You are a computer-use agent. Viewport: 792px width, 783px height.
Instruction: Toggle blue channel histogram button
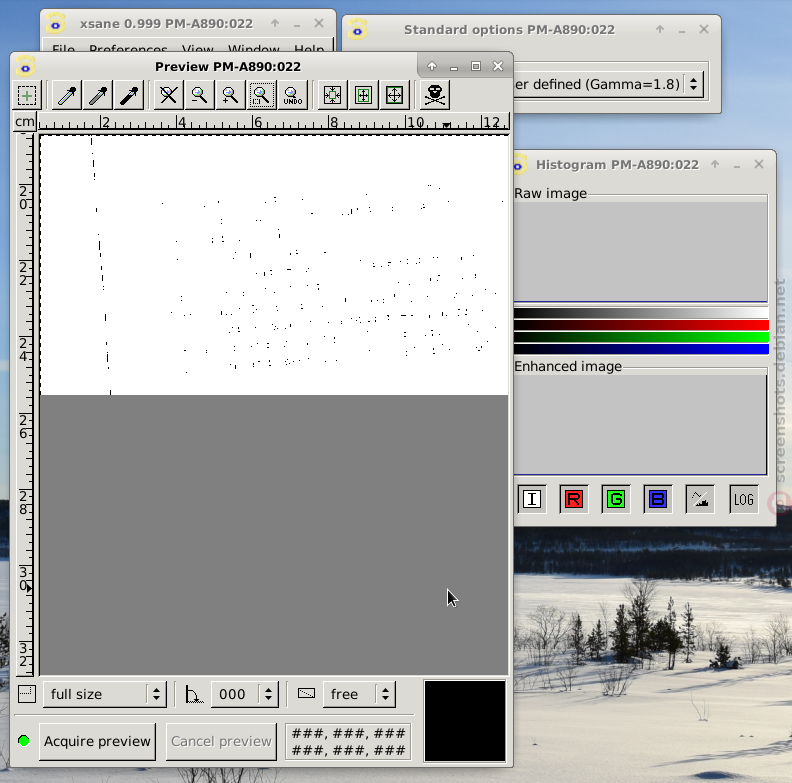tap(658, 500)
